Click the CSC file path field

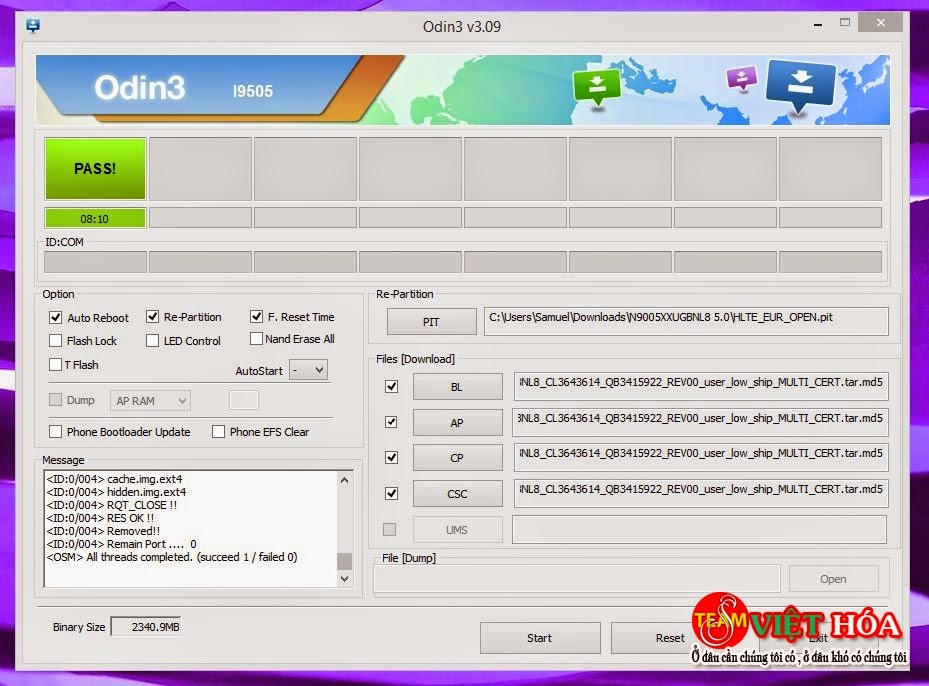click(700, 493)
